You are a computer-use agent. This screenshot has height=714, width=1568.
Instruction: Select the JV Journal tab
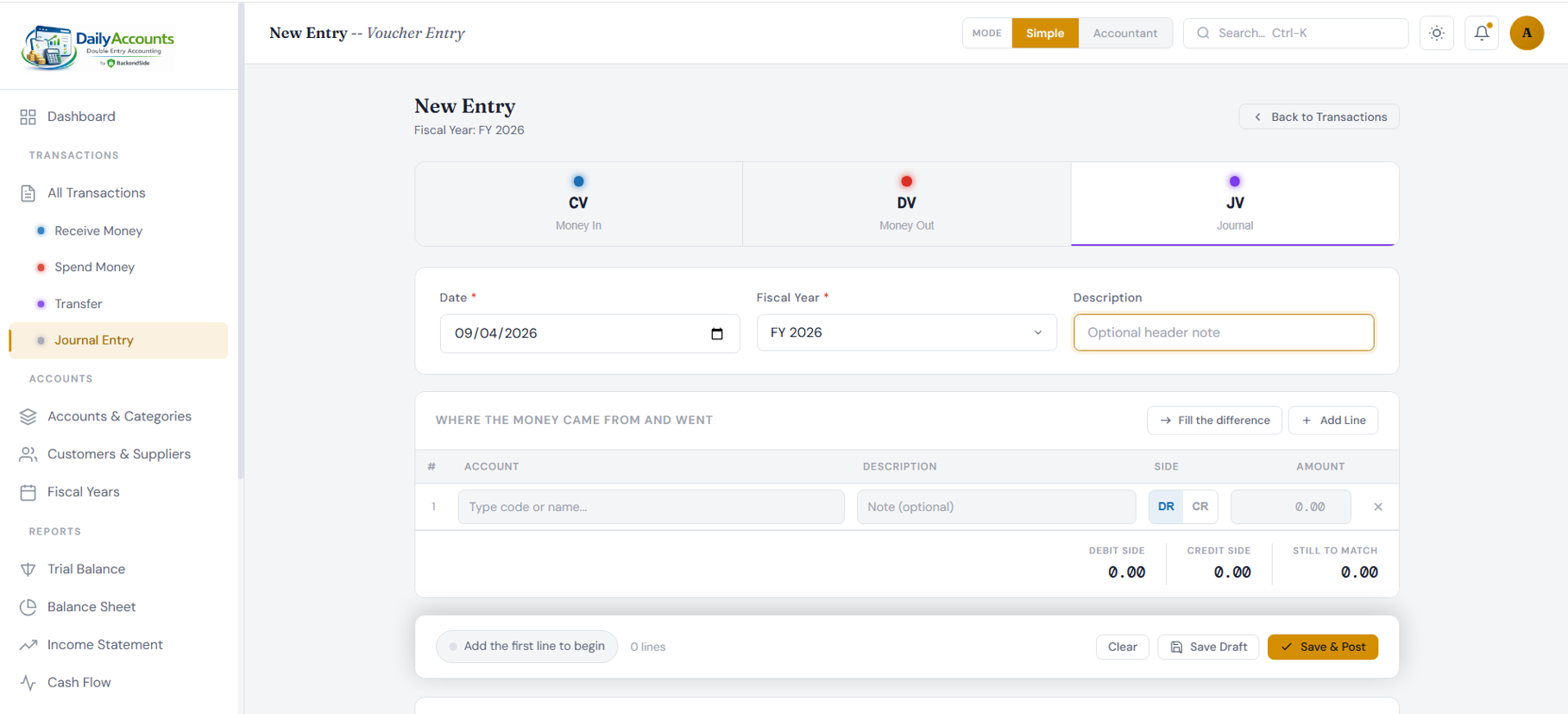(x=1235, y=204)
